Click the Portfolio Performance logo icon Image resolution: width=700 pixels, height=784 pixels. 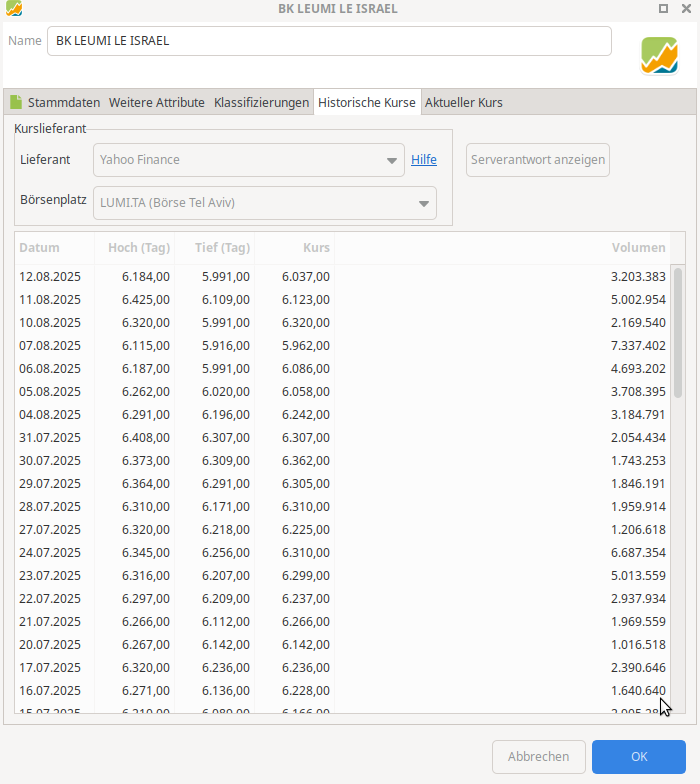tap(659, 56)
